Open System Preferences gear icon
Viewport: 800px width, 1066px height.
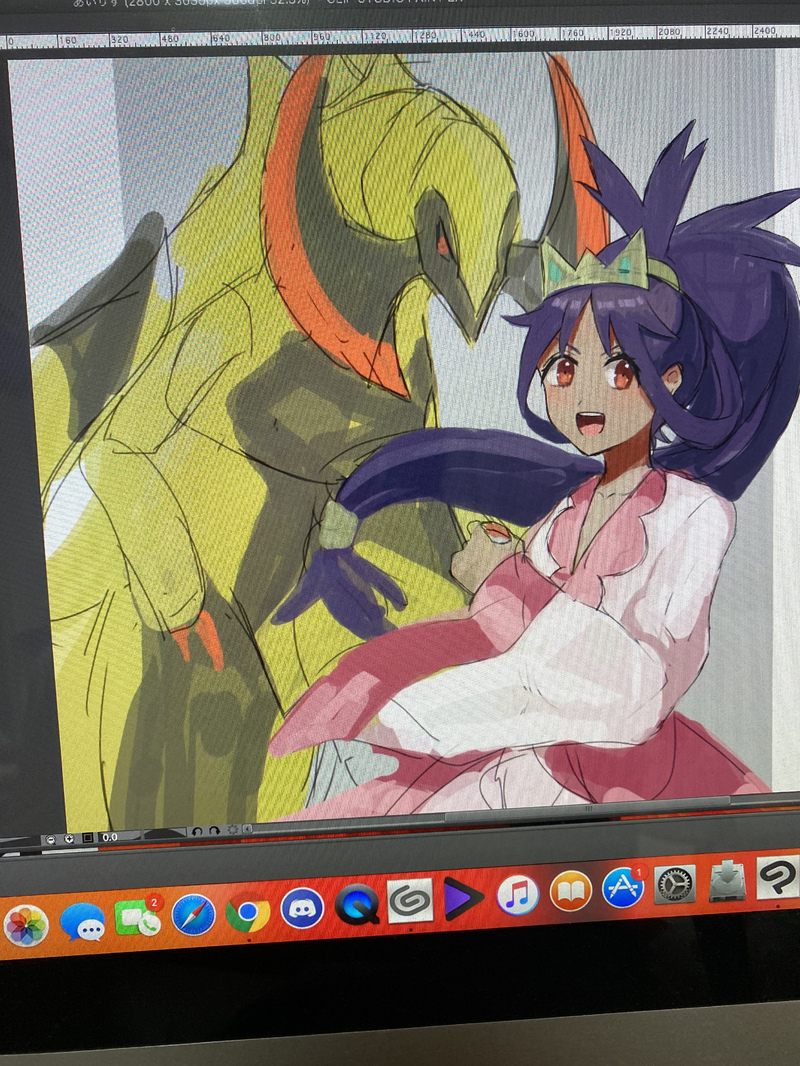pyautogui.click(x=675, y=884)
